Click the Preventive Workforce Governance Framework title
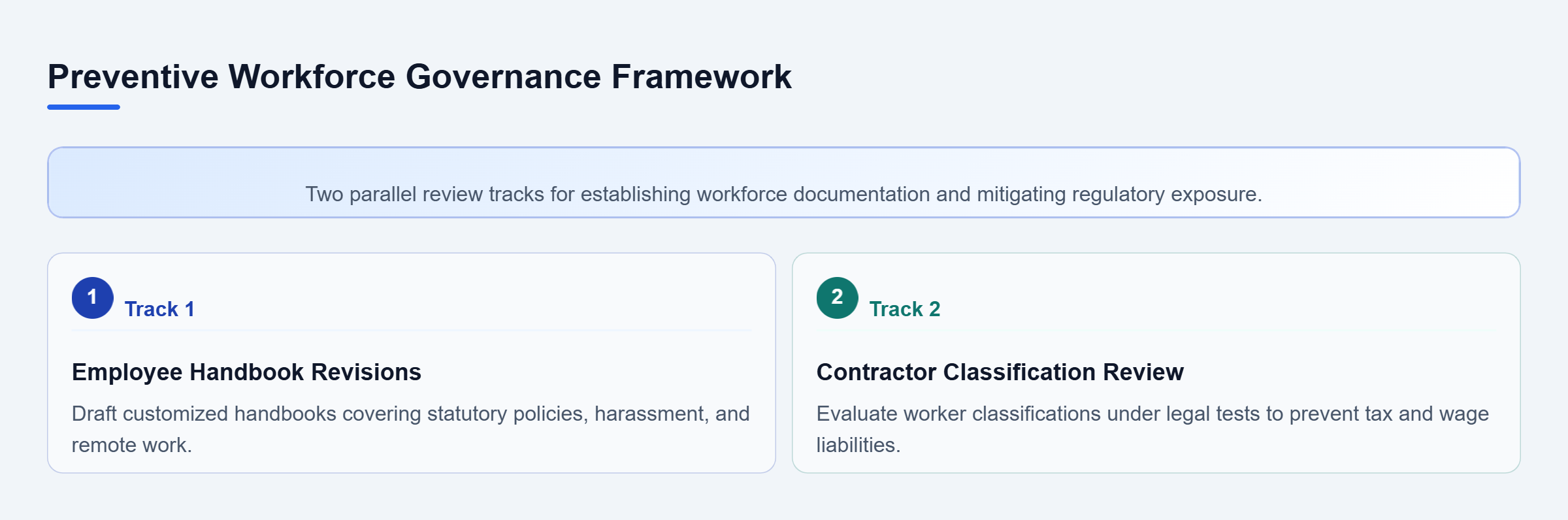The image size is (1568, 520). (x=419, y=77)
